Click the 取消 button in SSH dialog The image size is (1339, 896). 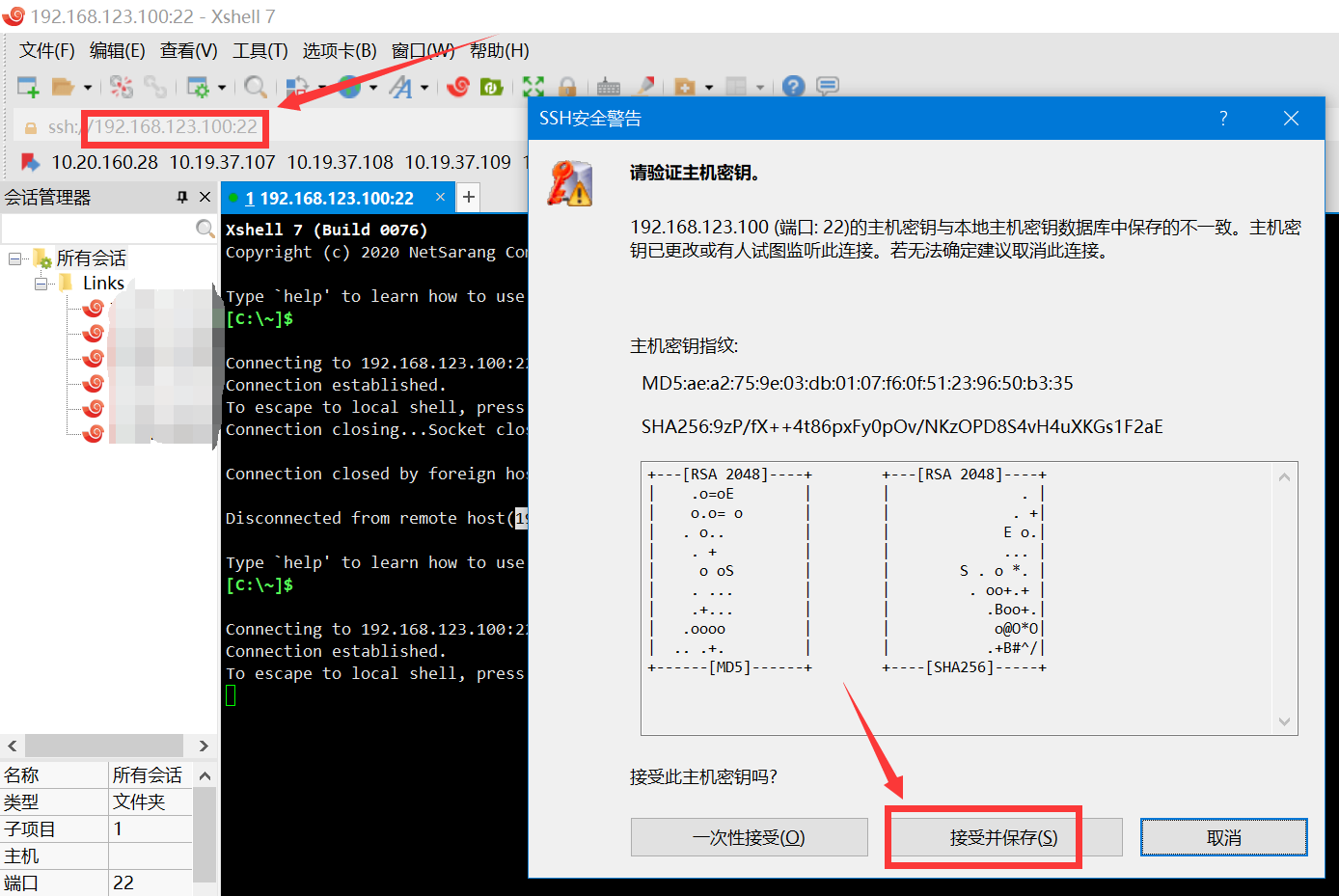point(1224,837)
